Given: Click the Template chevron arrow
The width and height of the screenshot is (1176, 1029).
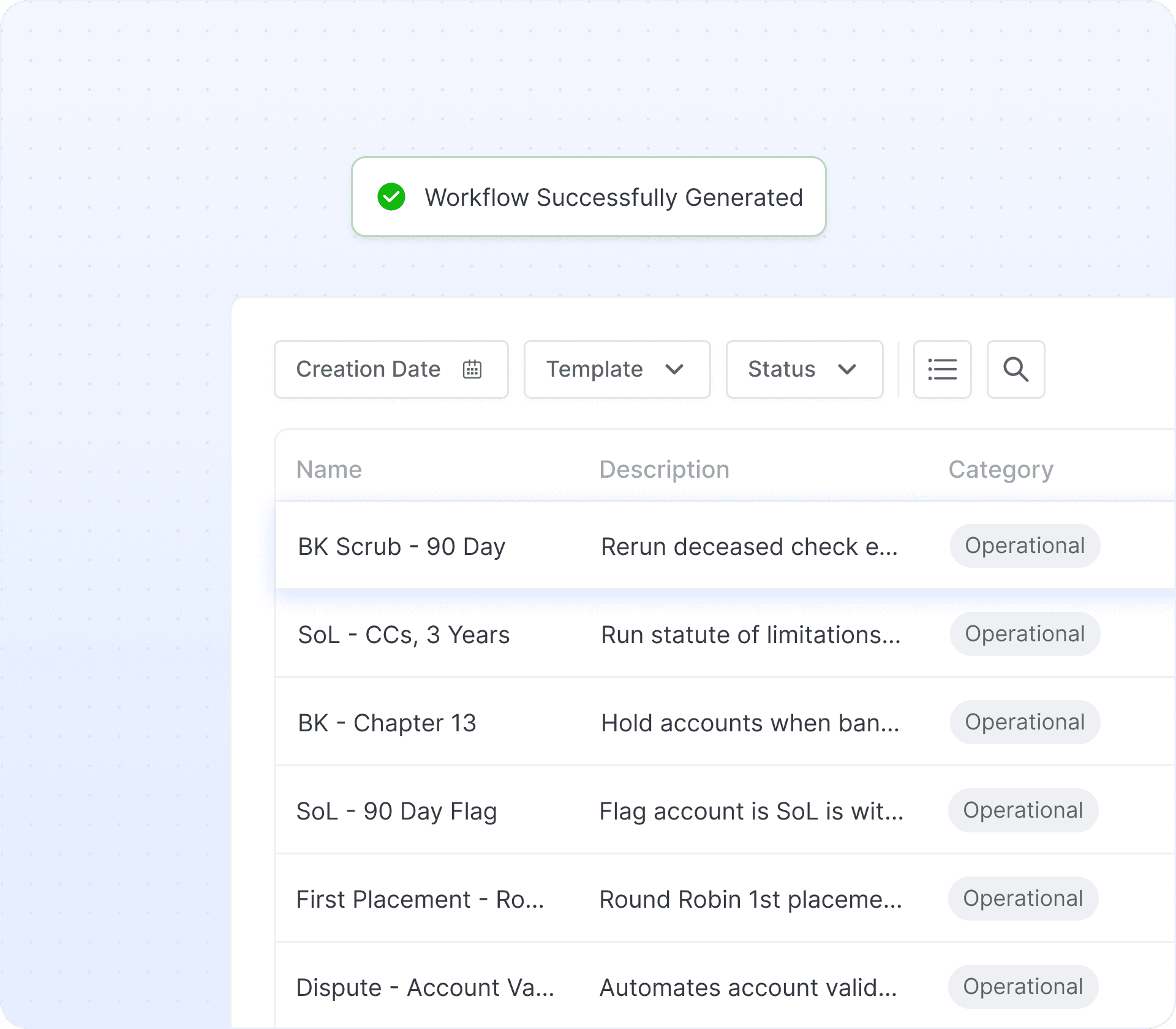Looking at the screenshot, I should (x=674, y=369).
